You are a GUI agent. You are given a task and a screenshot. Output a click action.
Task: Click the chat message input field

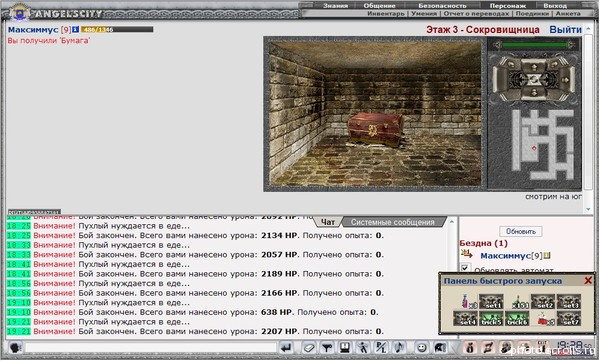point(150,348)
